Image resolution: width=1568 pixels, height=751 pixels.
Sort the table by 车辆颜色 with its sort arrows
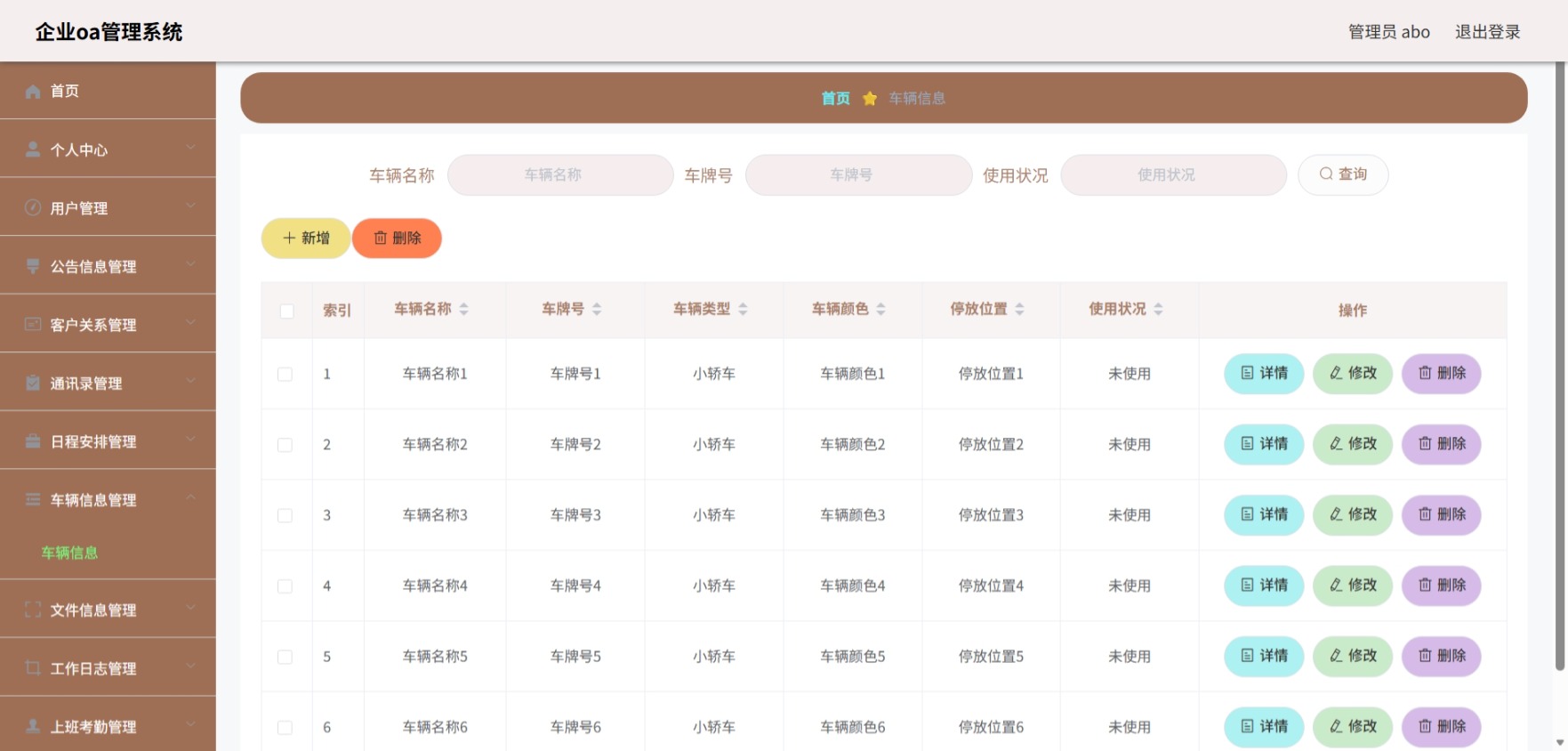click(880, 309)
